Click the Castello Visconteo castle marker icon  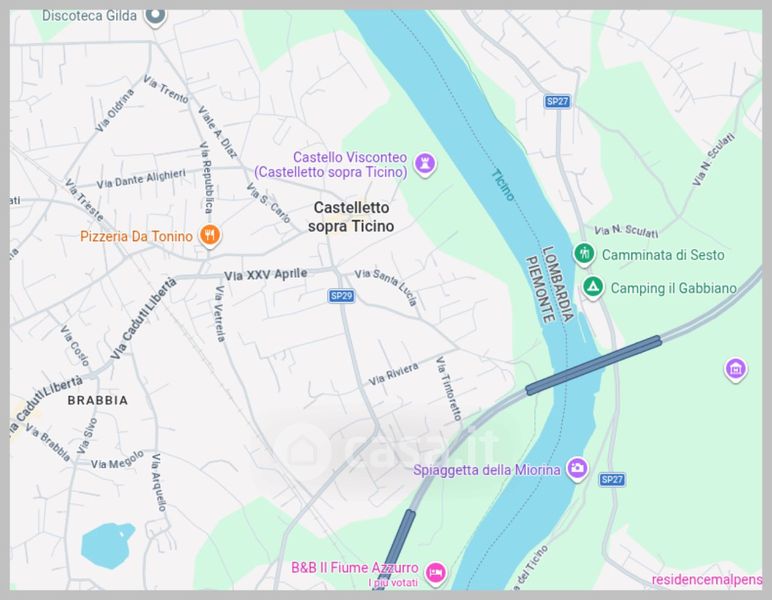tap(425, 163)
